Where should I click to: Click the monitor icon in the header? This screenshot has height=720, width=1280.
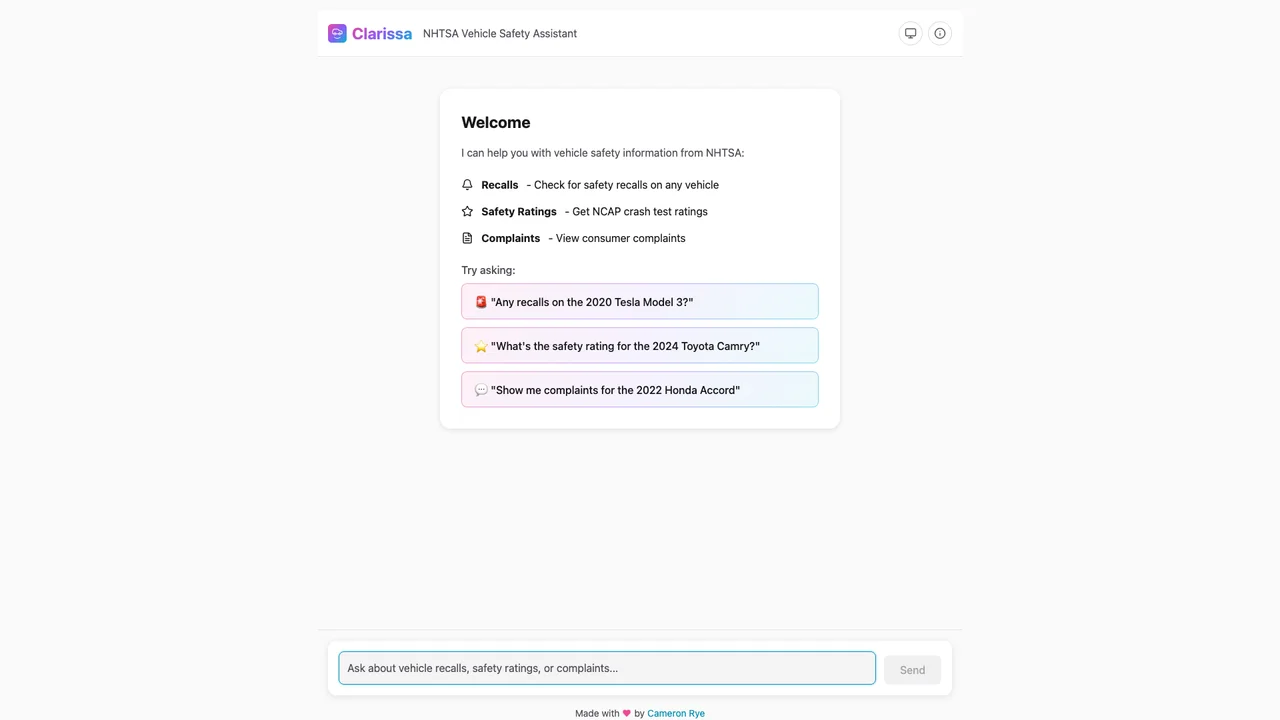[x=910, y=33]
